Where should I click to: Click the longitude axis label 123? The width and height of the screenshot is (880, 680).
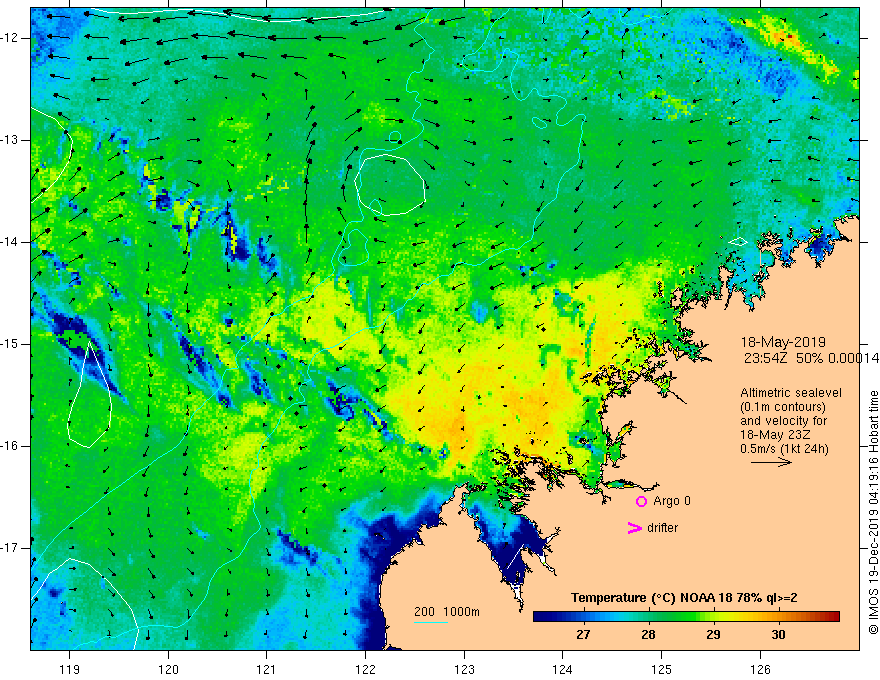coord(464,669)
